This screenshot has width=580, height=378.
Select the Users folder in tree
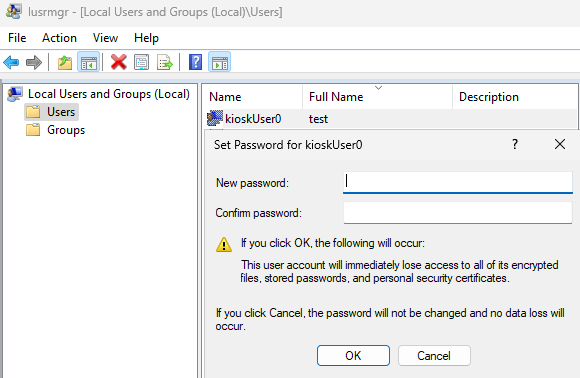pos(52,112)
